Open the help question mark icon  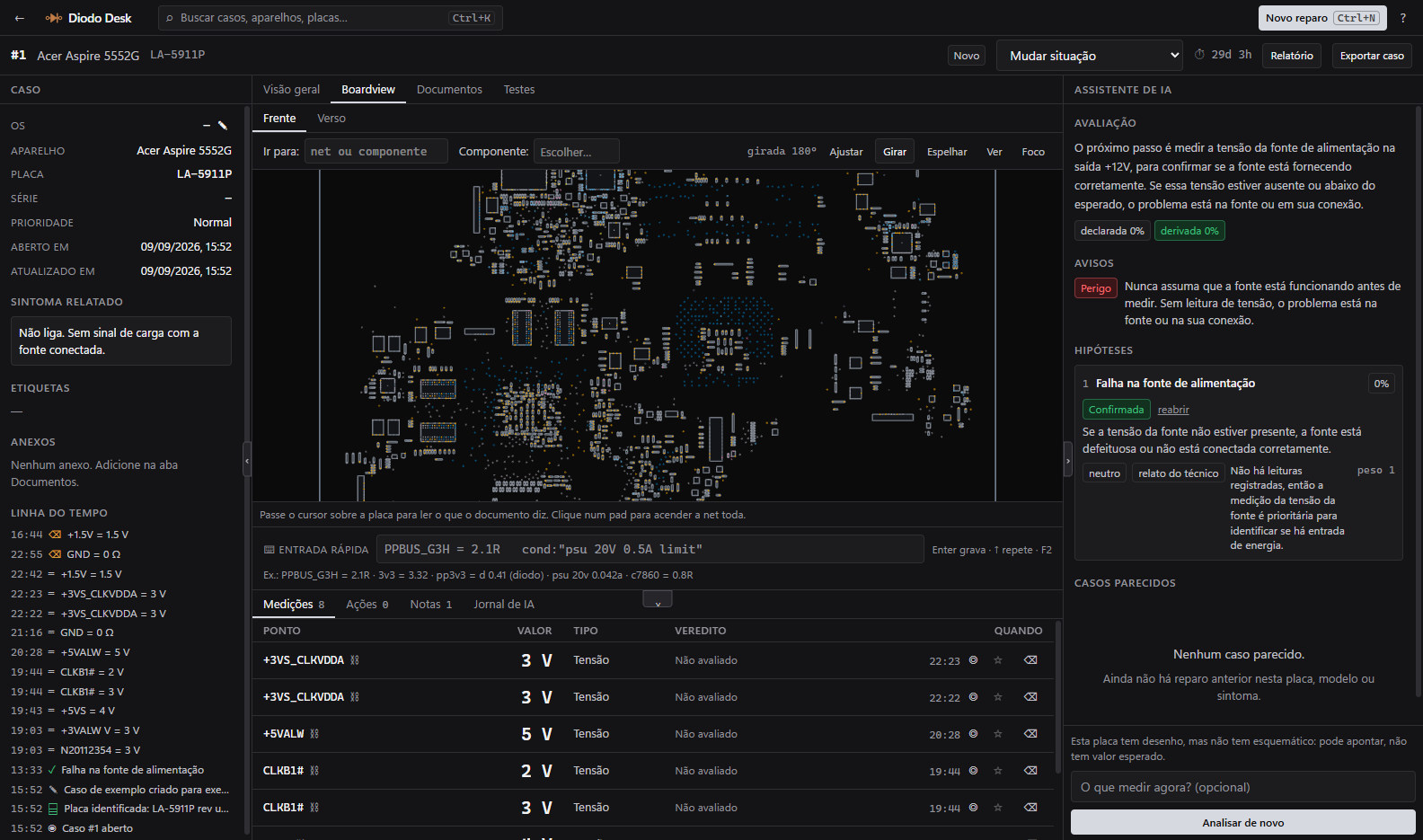click(x=1402, y=18)
